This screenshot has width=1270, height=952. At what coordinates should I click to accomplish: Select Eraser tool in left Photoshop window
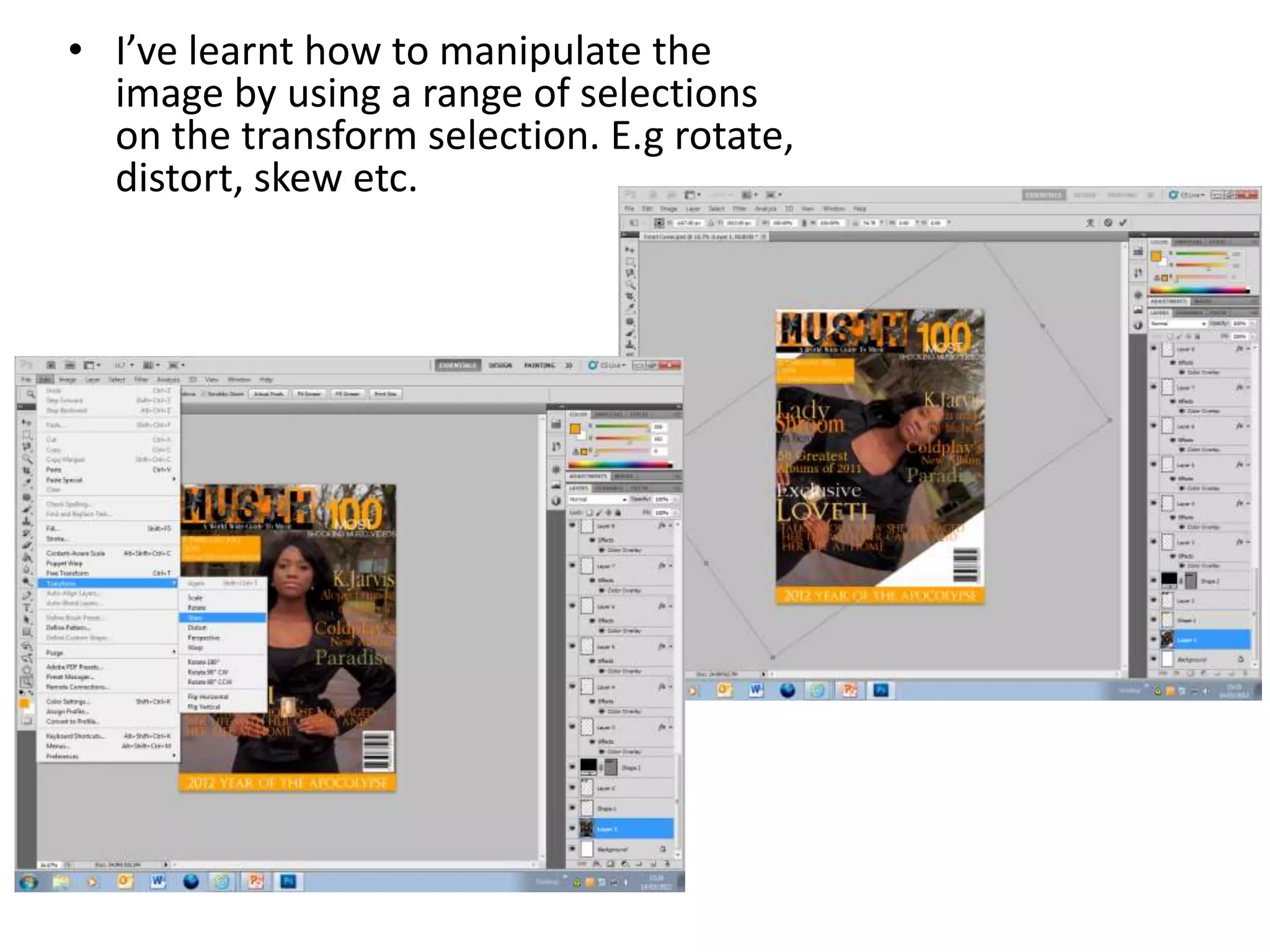coord(26,545)
